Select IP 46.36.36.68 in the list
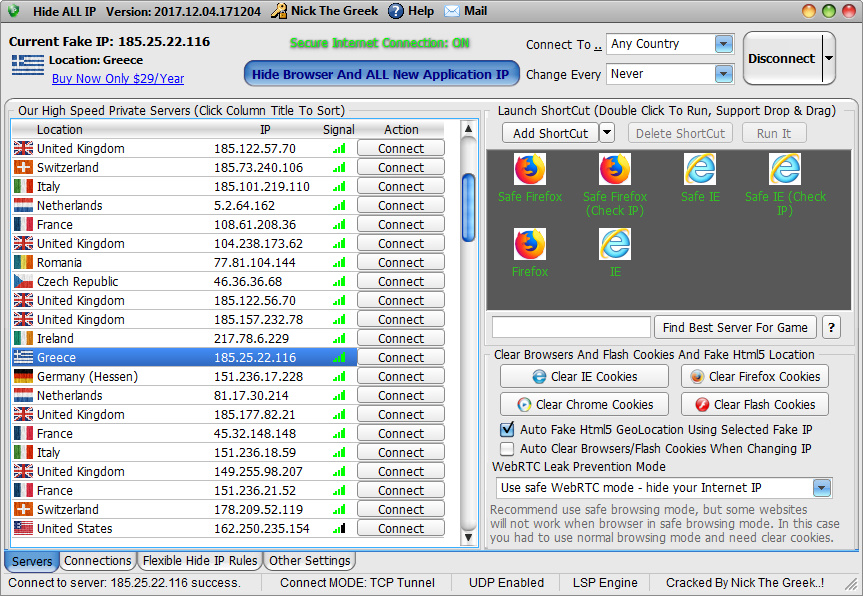The height and width of the screenshot is (596, 863). coord(248,282)
